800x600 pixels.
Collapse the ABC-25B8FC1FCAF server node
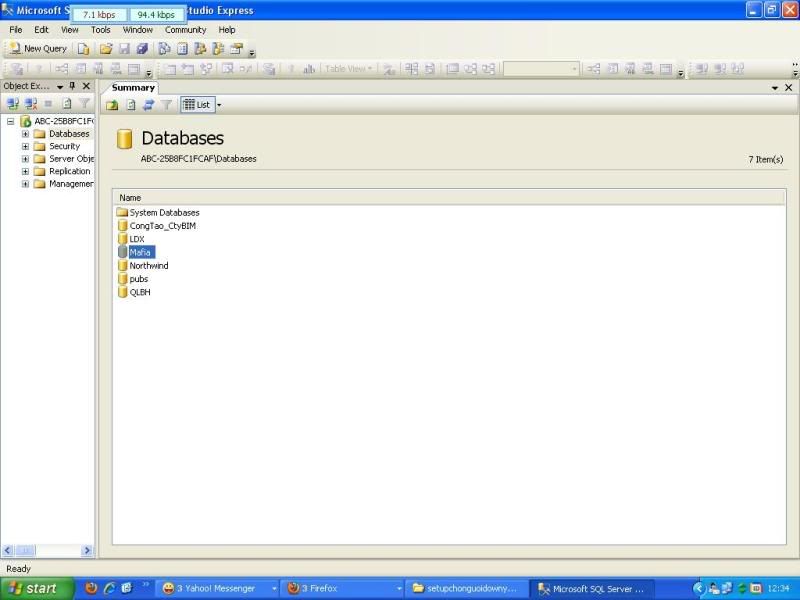click(x=11, y=121)
